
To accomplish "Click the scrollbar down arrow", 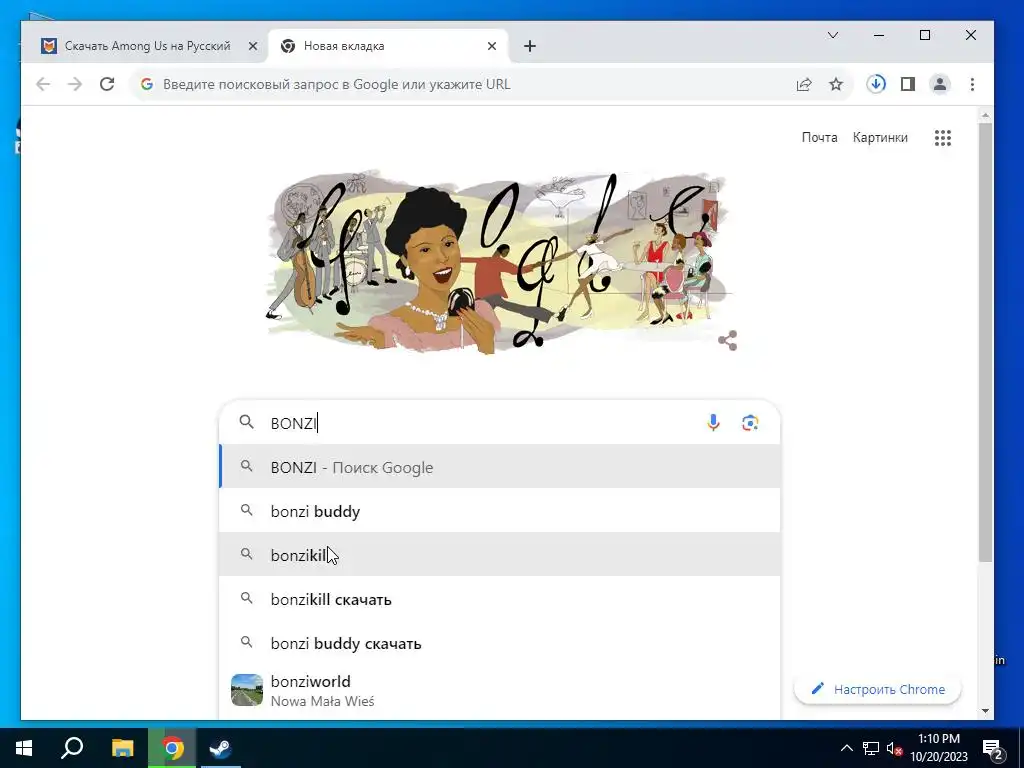I will click(985, 711).
